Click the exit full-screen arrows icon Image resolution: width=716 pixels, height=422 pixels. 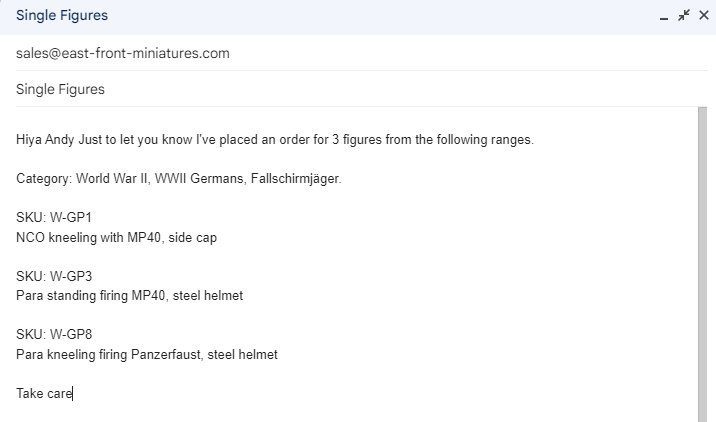pyautogui.click(x=684, y=15)
